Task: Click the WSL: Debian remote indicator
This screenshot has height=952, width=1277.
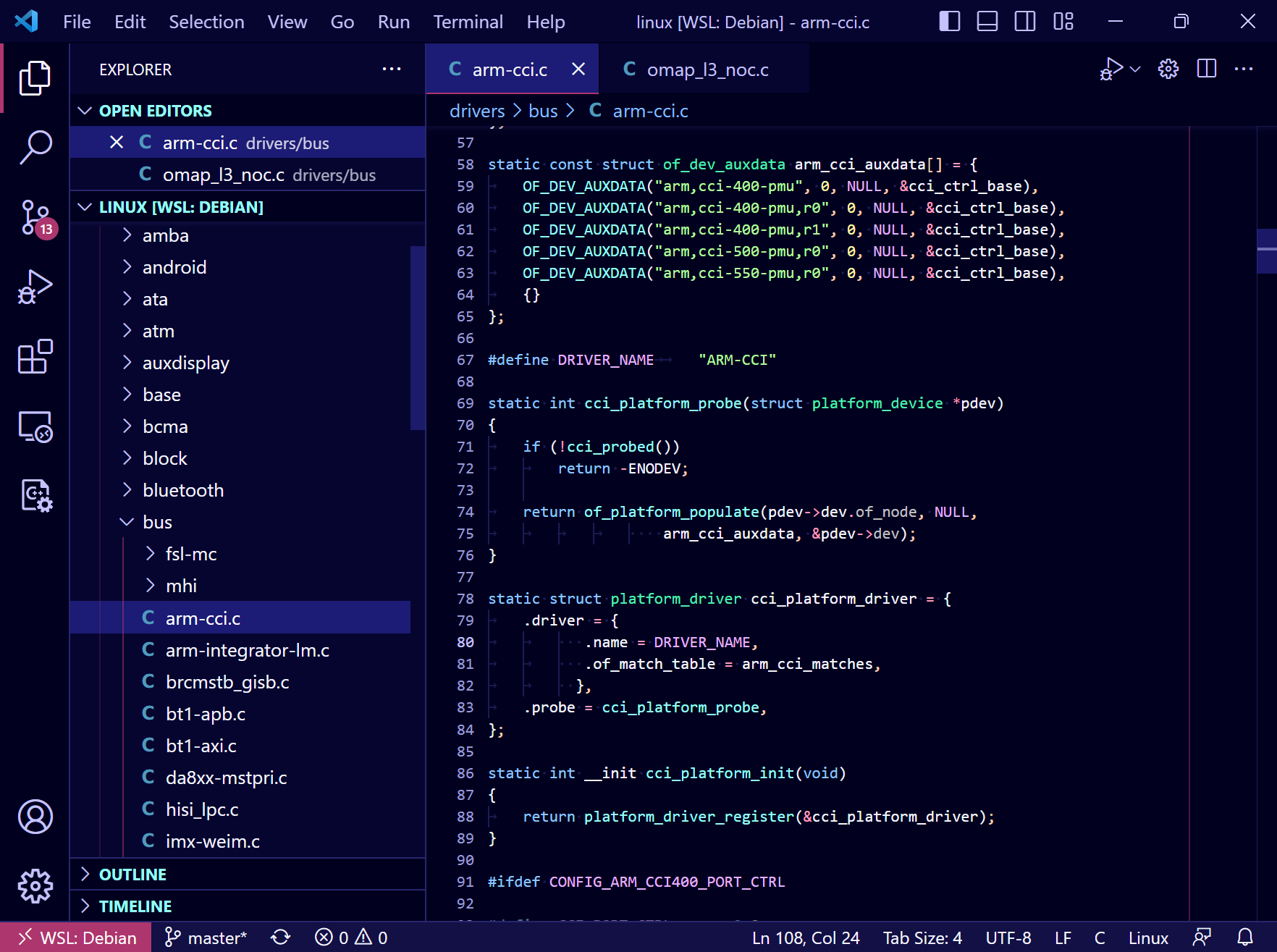Action: click(75, 938)
